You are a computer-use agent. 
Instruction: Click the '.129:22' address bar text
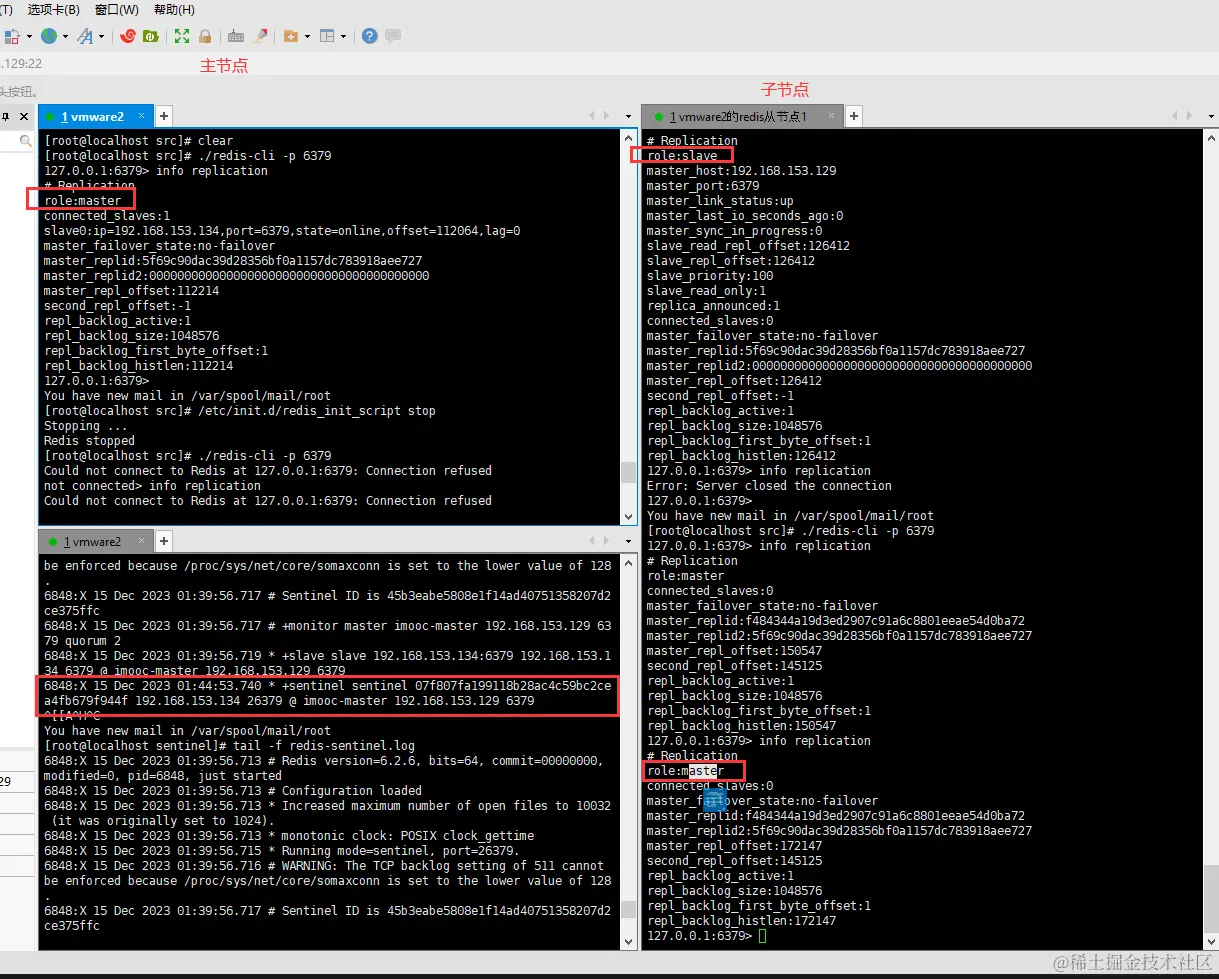[x=21, y=63]
